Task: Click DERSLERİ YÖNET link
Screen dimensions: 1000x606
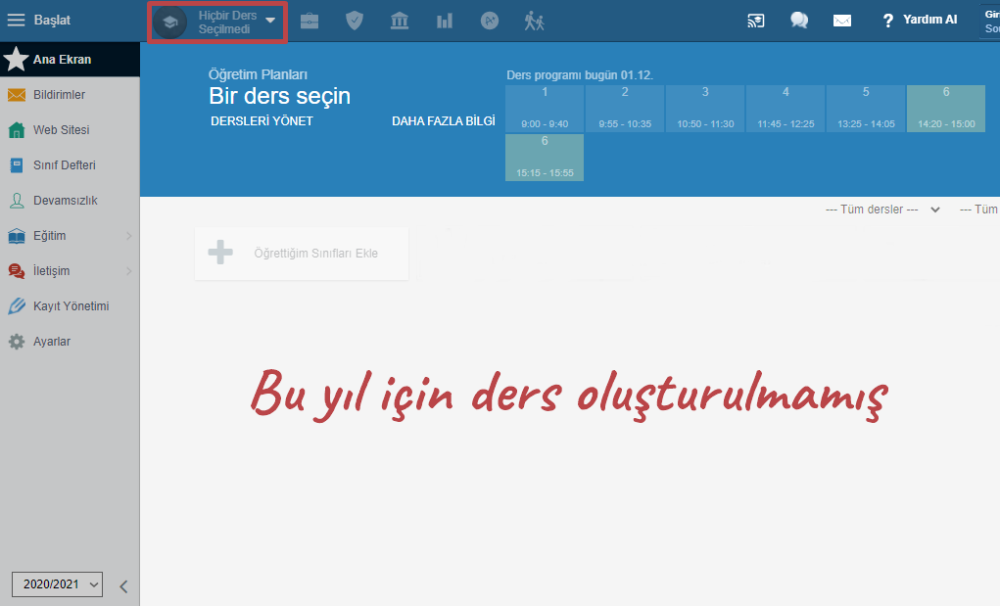Action: point(262,121)
